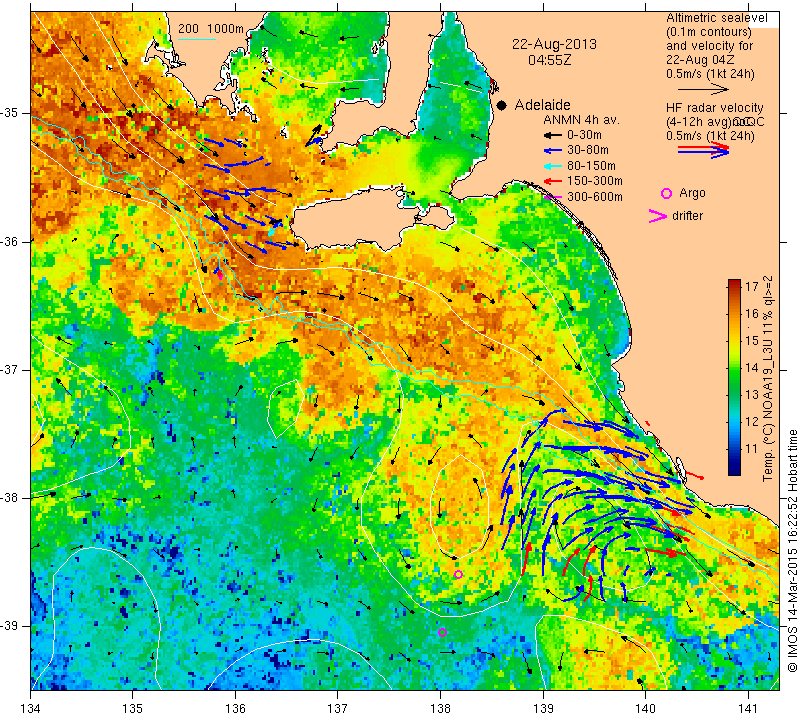This screenshot has height=720, width=800.
Task: Click the -39 latitude axis label
Action: point(10,626)
